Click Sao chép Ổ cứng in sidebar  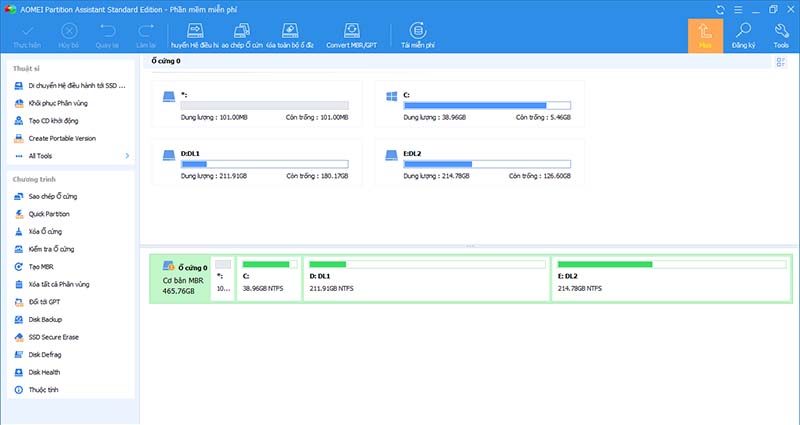45,196
